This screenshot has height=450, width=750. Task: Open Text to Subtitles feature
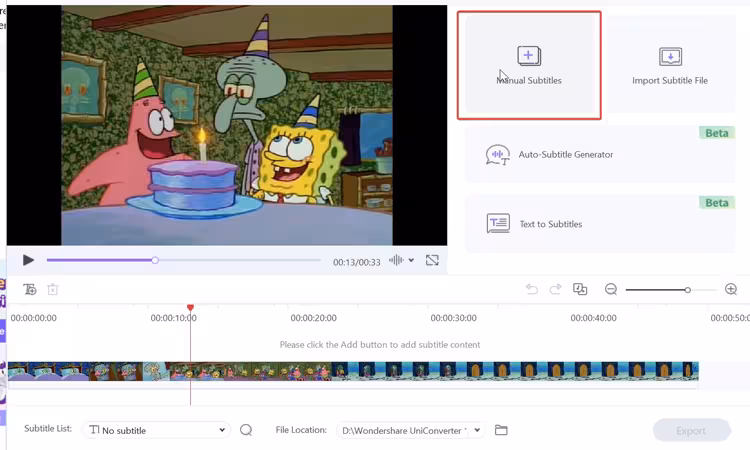[600, 224]
